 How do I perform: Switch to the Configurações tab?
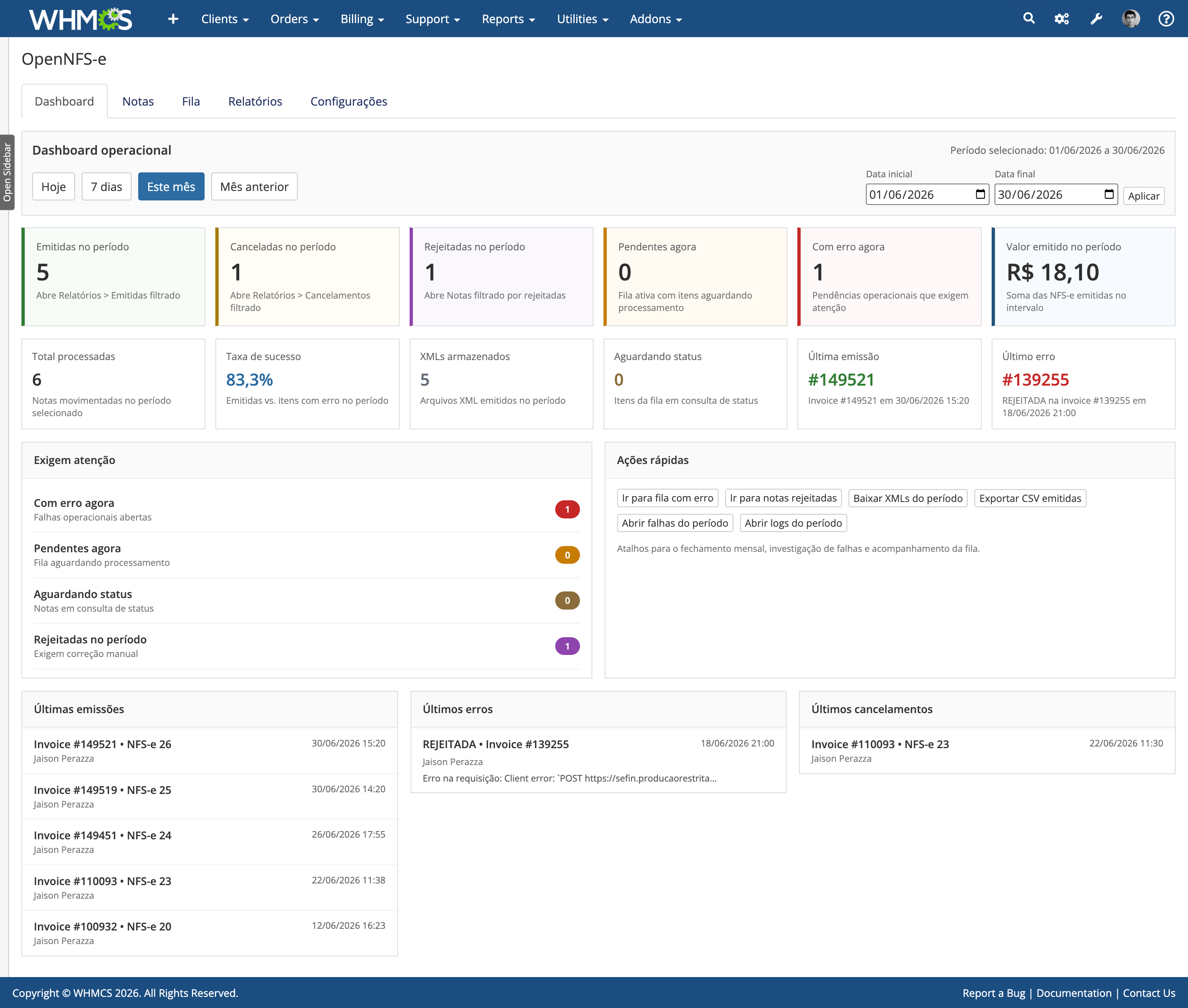349,101
